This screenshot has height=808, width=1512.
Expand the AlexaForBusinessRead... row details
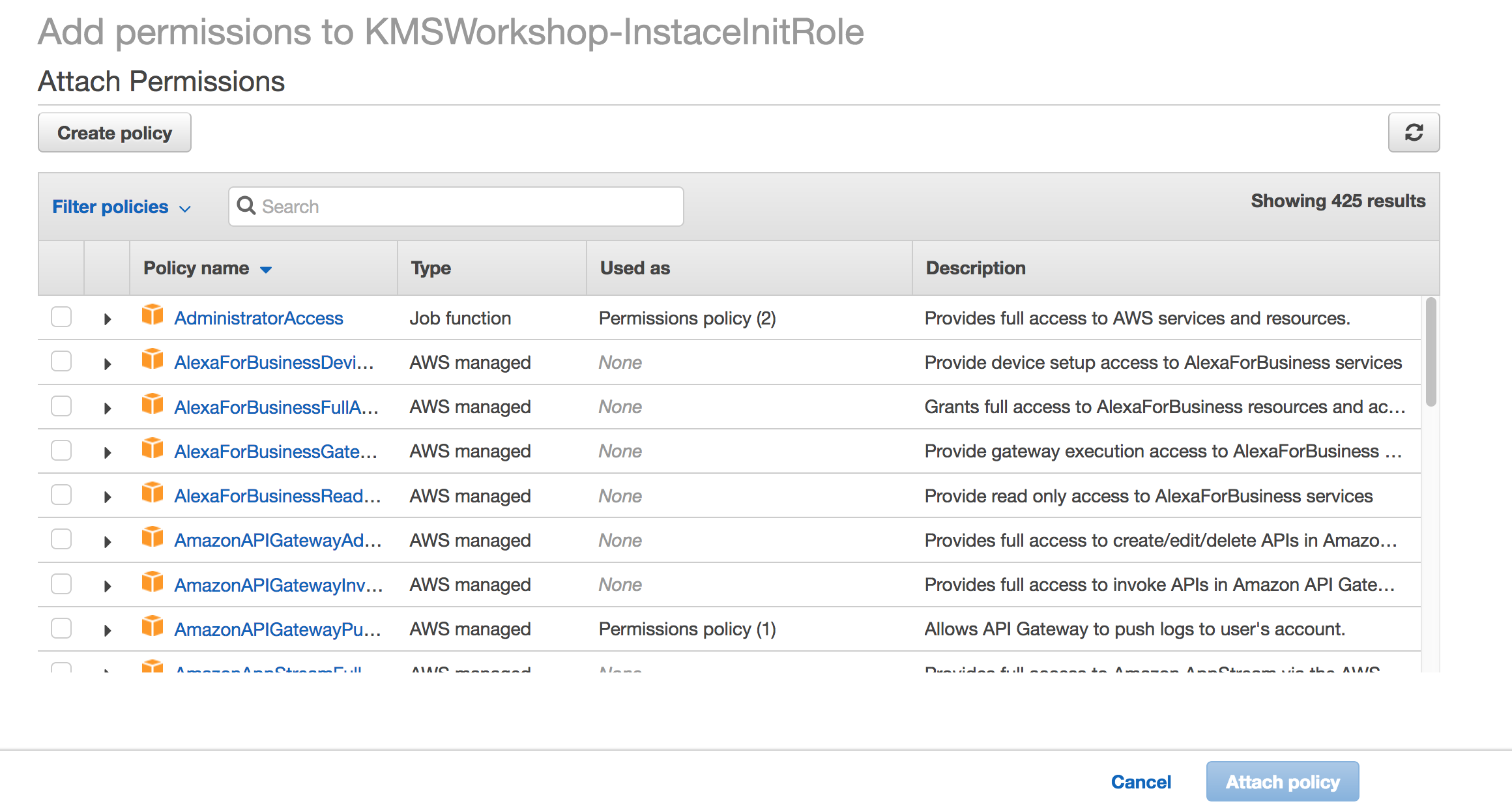click(x=108, y=497)
